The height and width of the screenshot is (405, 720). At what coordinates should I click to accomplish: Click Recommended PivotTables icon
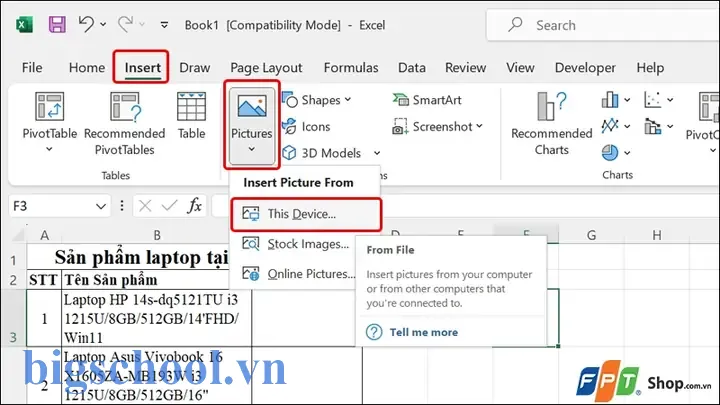pos(124,107)
